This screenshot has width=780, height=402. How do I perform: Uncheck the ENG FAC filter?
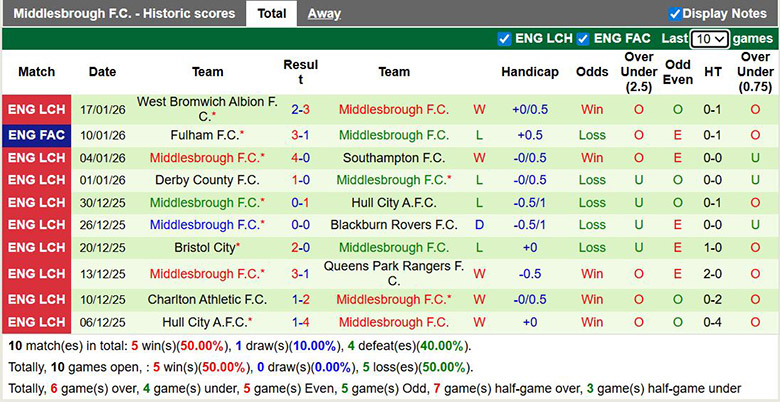point(583,39)
